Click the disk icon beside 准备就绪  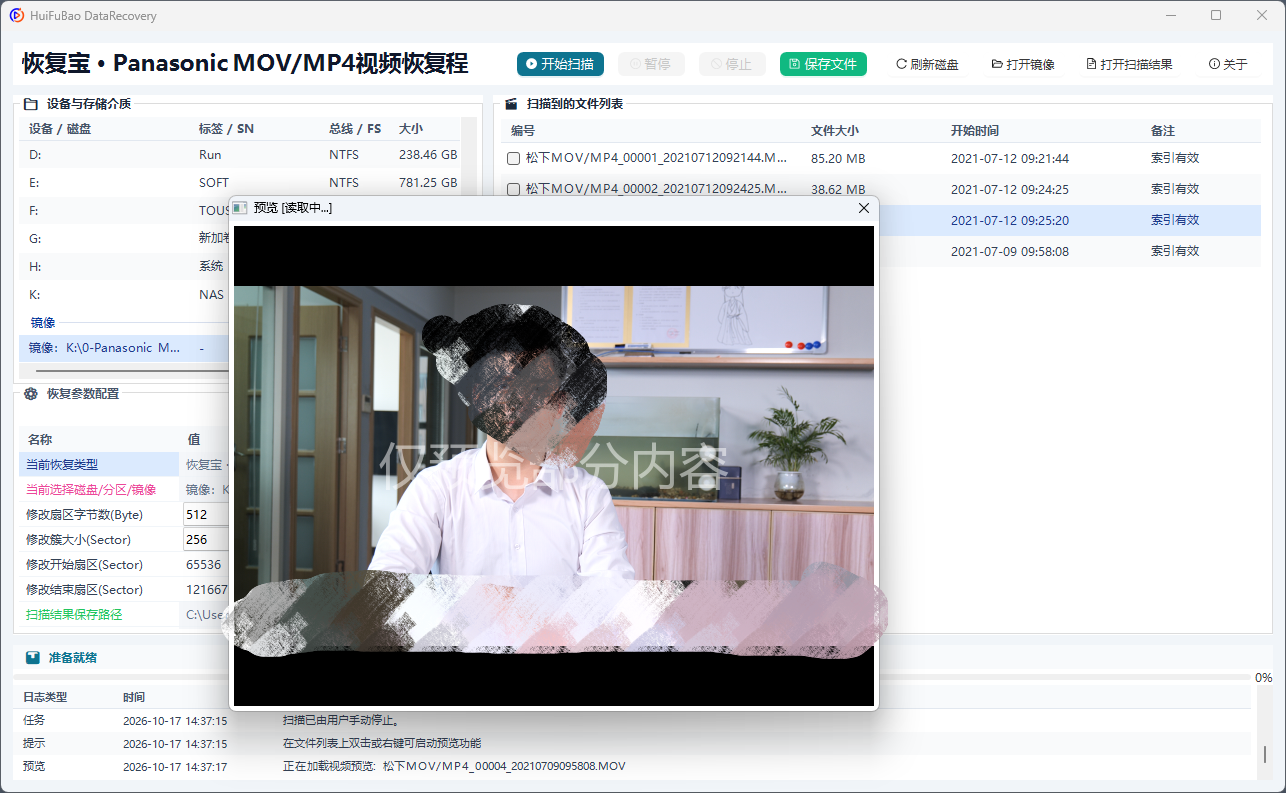(33, 658)
